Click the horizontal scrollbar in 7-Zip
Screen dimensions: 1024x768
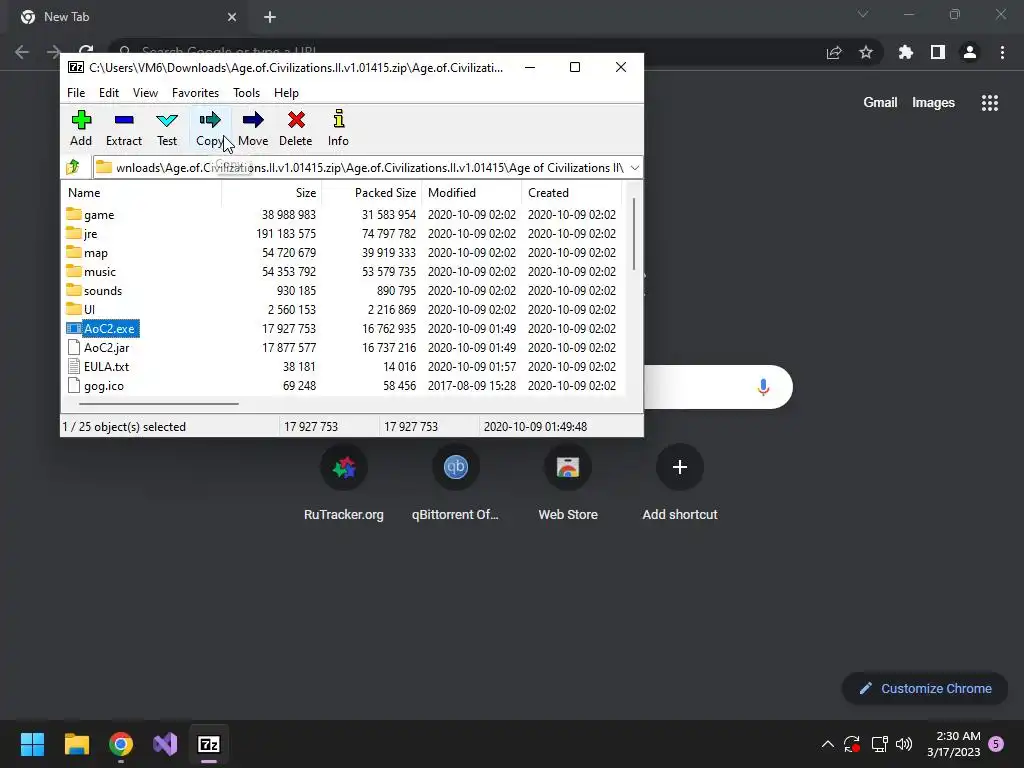coord(159,404)
